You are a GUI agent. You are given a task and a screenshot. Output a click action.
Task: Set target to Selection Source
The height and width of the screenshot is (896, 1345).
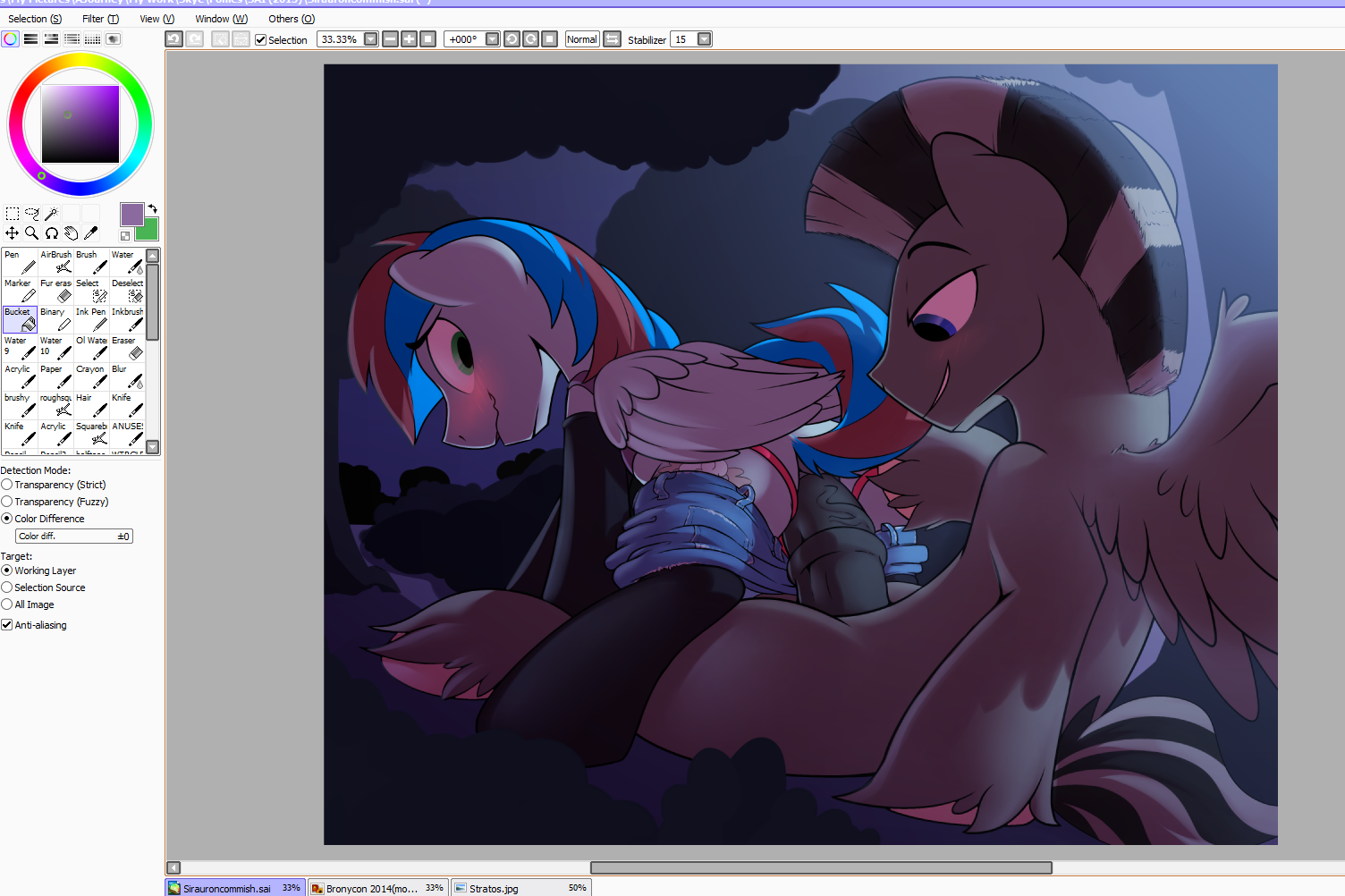tap(7, 587)
